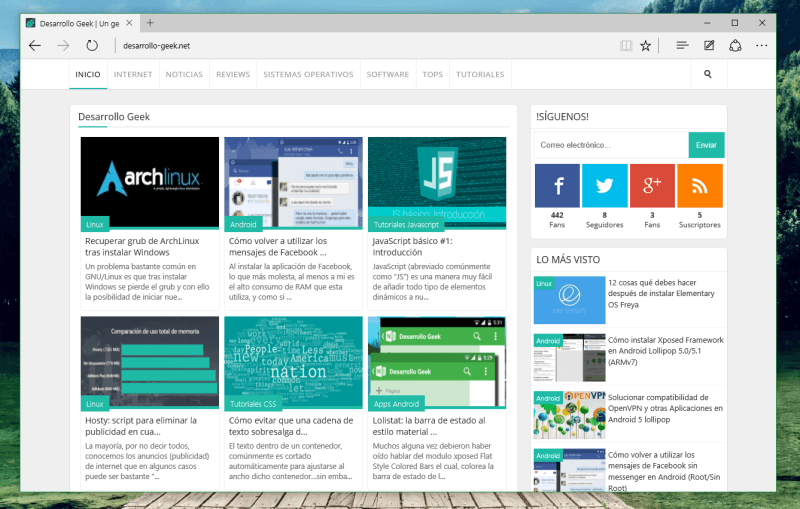Click the Tutoriales Javascript category tag

(406, 224)
